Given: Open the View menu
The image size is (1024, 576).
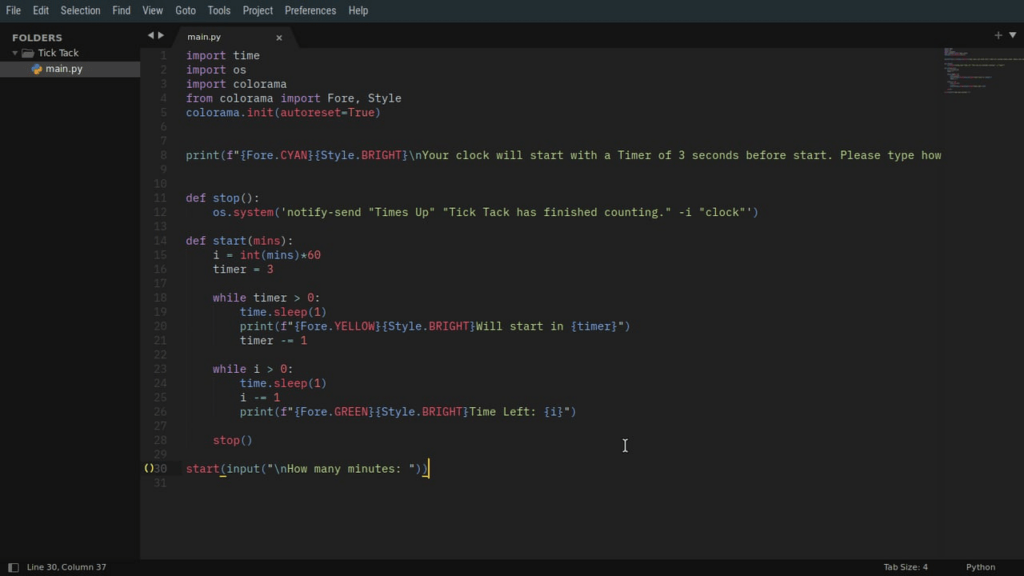Looking at the screenshot, I should click(x=152, y=10).
